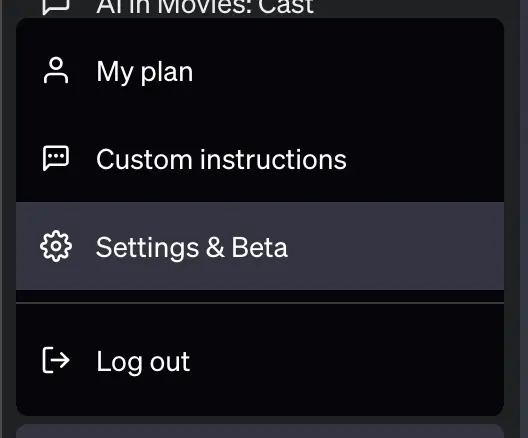Select the highlighted Settings & Beta item
Image resolution: width=528 pixels, height=438 pixels.
point(260,246)
